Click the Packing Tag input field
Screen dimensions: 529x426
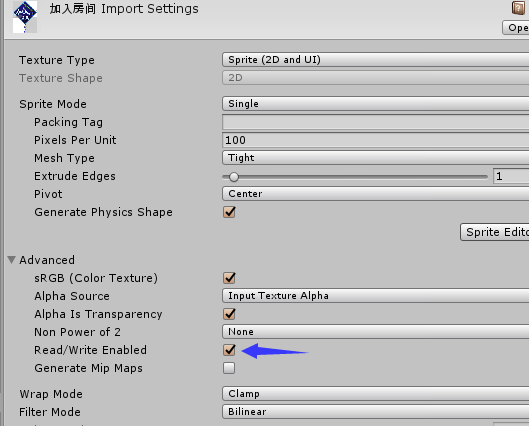tap(375, 122)
